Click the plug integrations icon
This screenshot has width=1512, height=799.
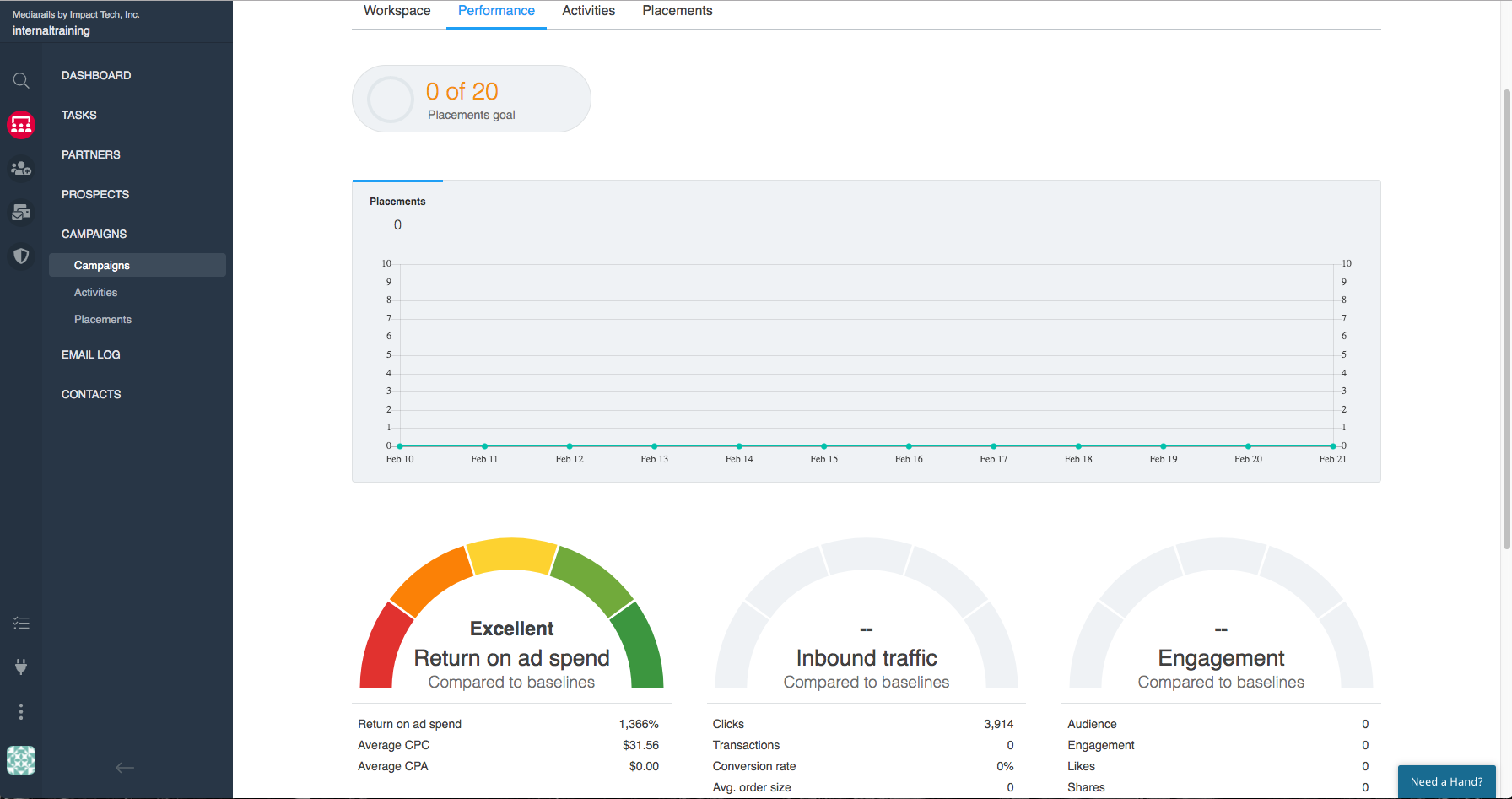(21, 667)
